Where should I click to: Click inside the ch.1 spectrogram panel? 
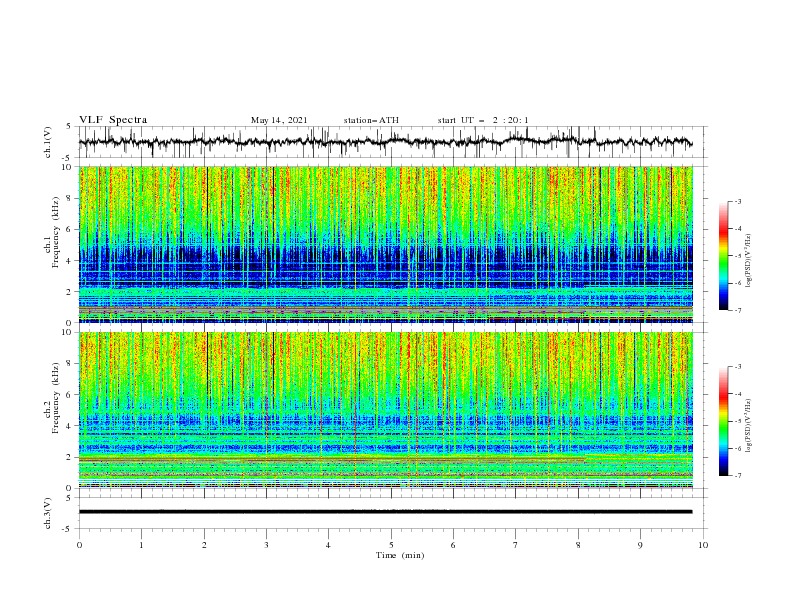[385, 244]
